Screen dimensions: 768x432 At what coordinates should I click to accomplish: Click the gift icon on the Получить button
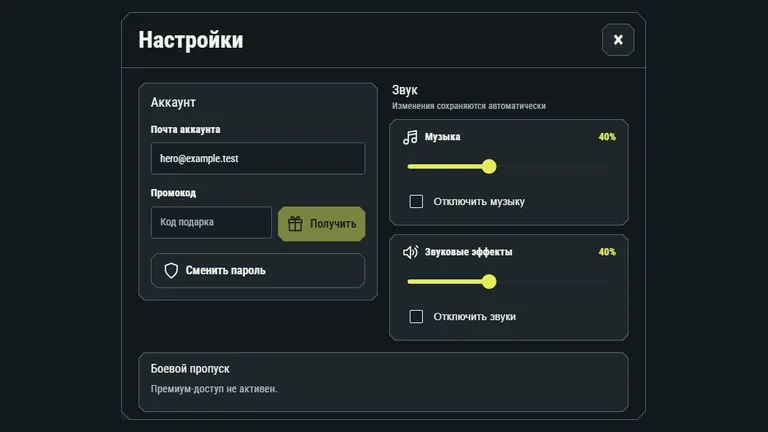click(x=295, y=224)
